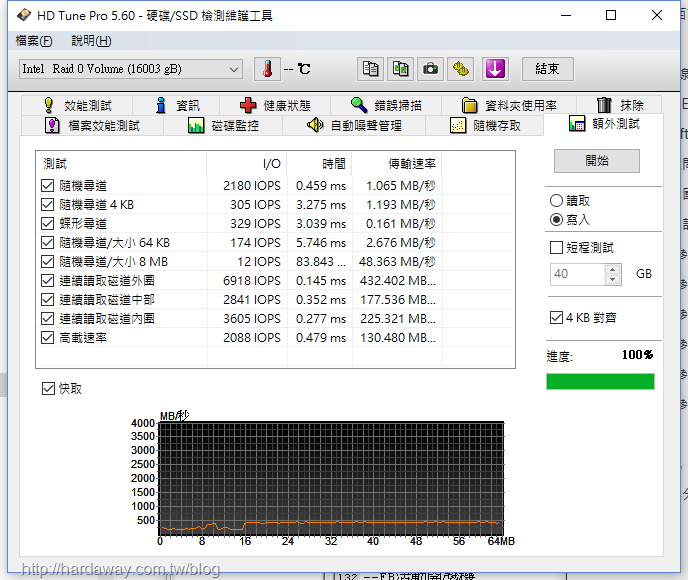Click the red cross icon on 健康狀態 tab

248,105
